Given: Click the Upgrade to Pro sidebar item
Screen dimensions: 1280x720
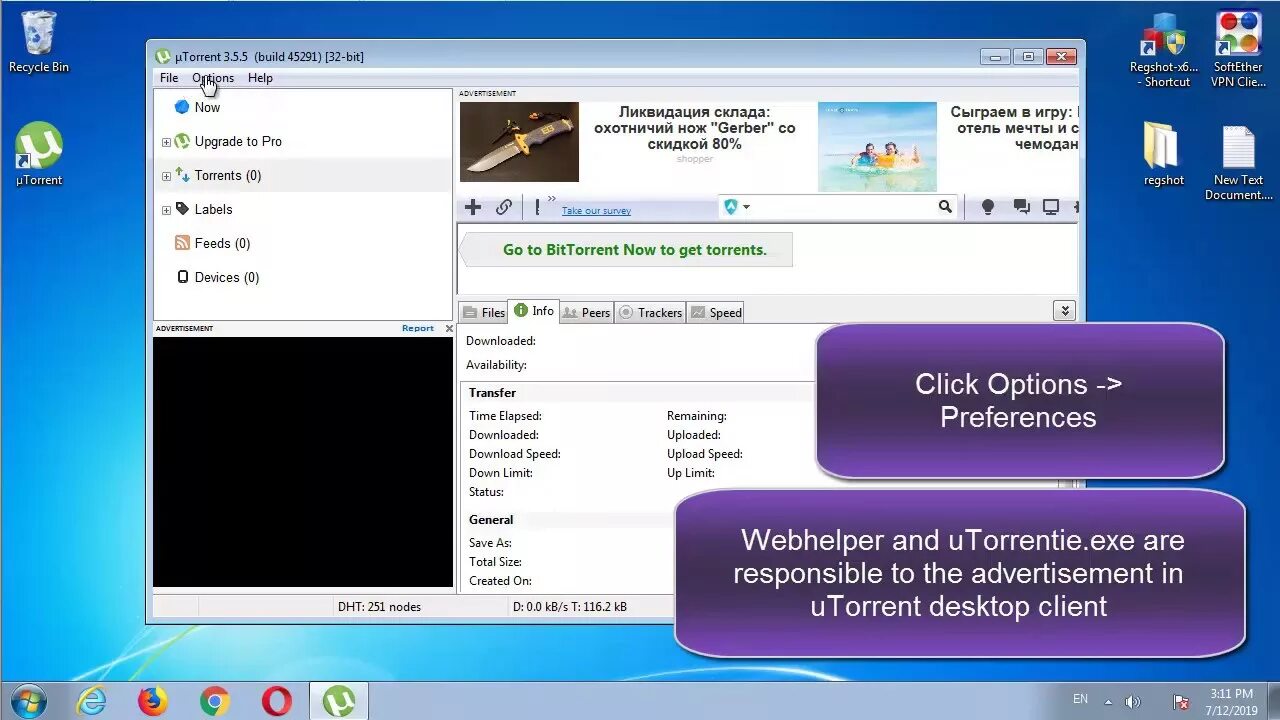Looking at the screenshot, I should coord(238,141).
